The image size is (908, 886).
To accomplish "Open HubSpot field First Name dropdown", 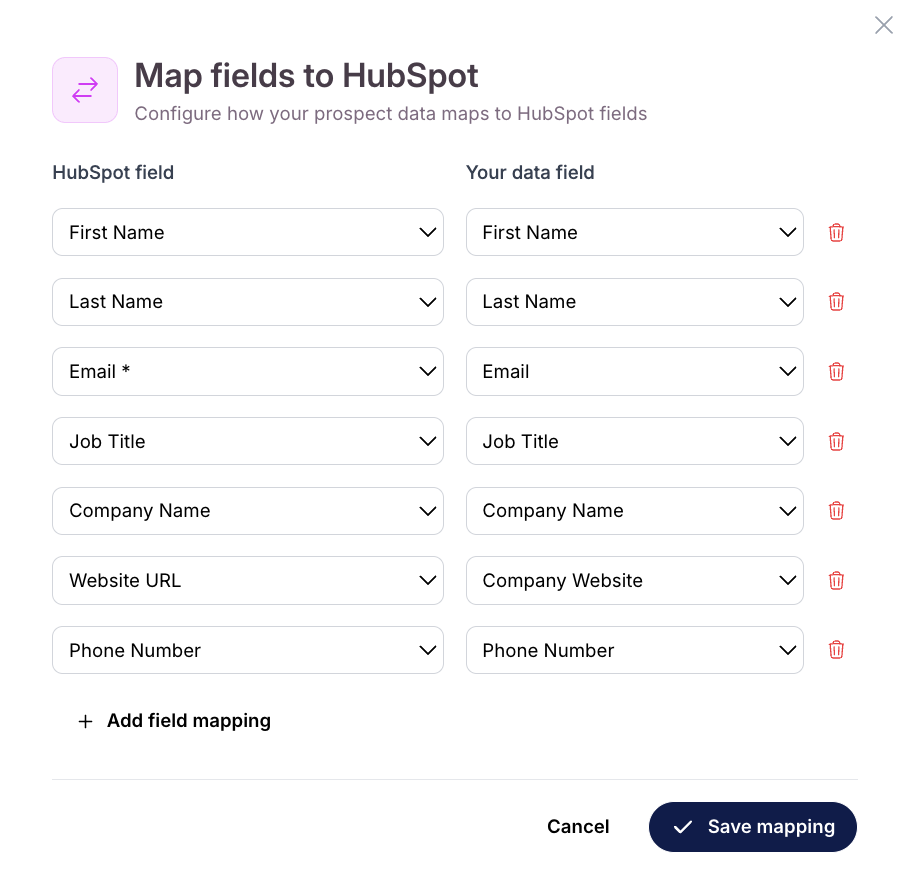I will [x=248, y=232].
